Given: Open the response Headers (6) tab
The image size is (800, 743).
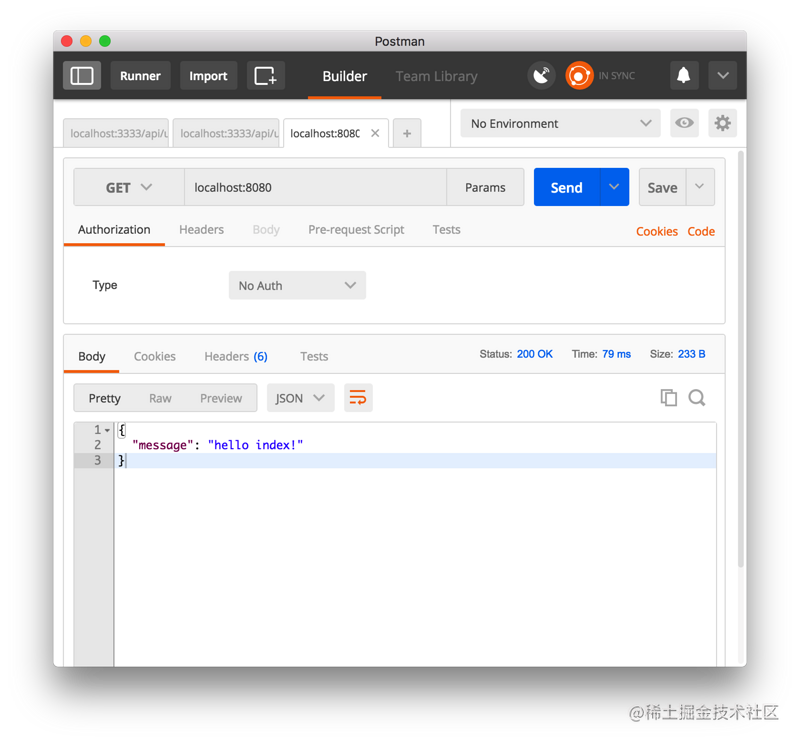Looking at the screenshot, I should [x=236, y=356].
